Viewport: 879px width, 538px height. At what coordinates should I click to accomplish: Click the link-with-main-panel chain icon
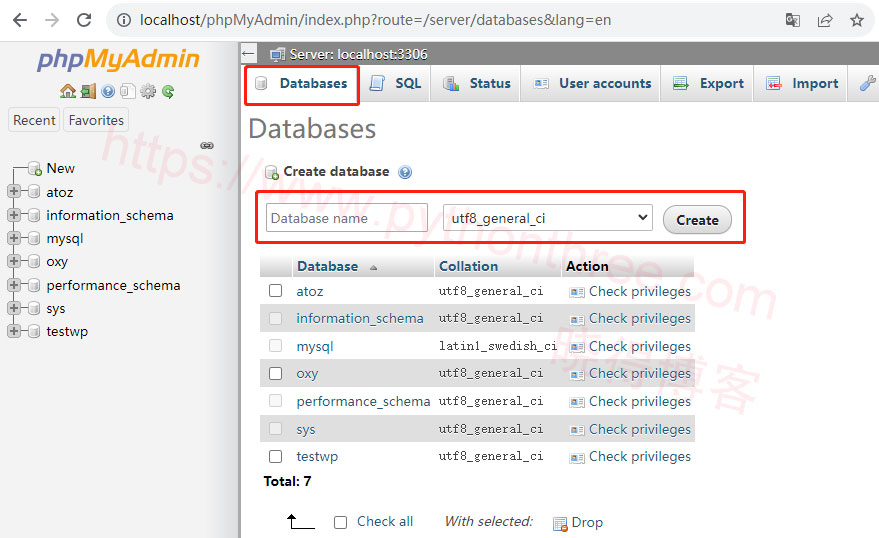[x=207, y=145]
